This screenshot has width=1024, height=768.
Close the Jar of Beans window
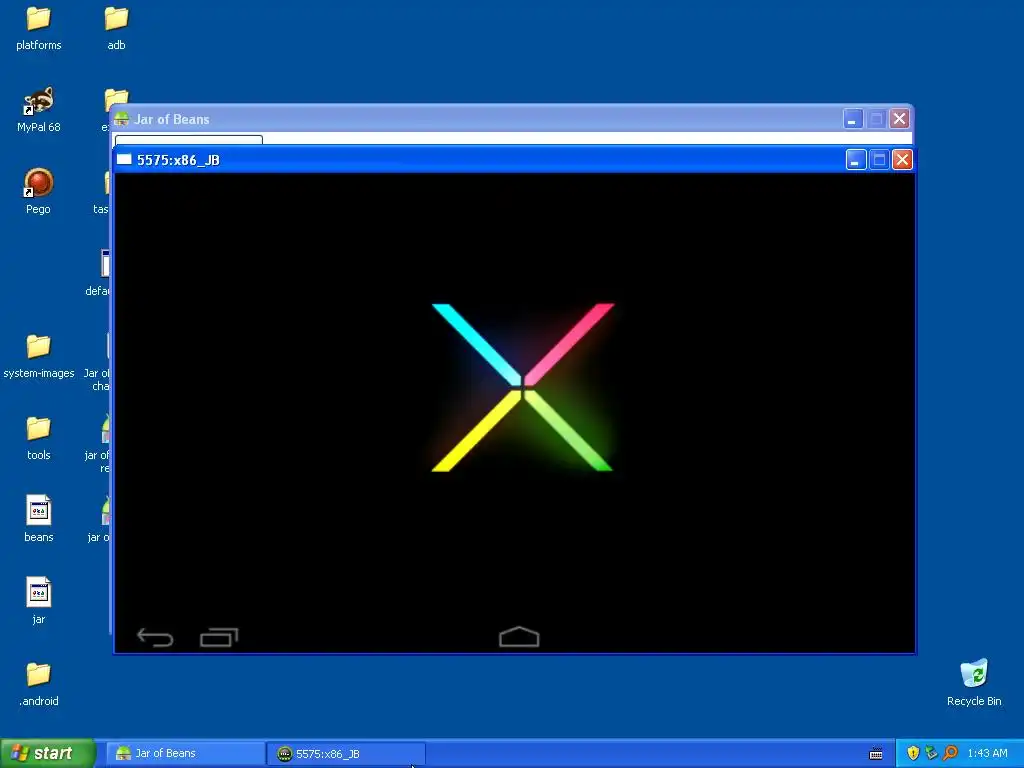[899, 119]
